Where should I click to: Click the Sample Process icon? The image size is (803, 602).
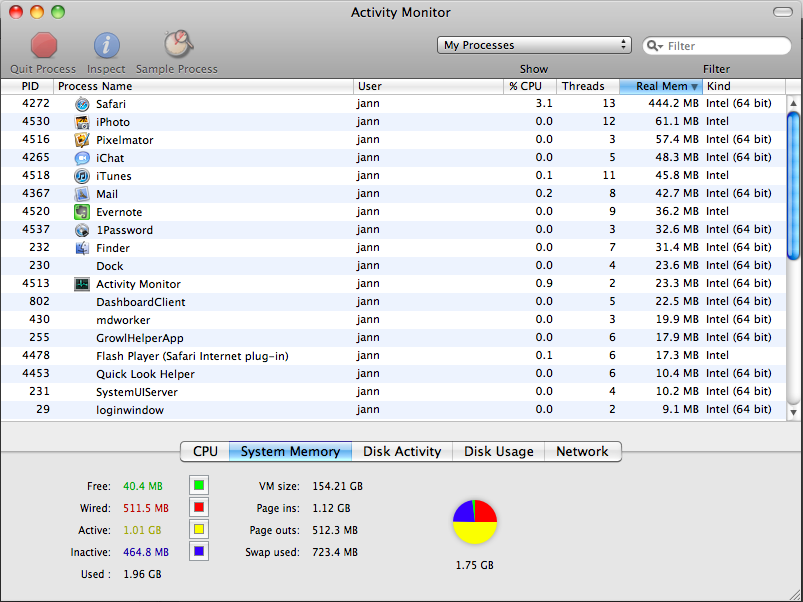tap(178, 45)
